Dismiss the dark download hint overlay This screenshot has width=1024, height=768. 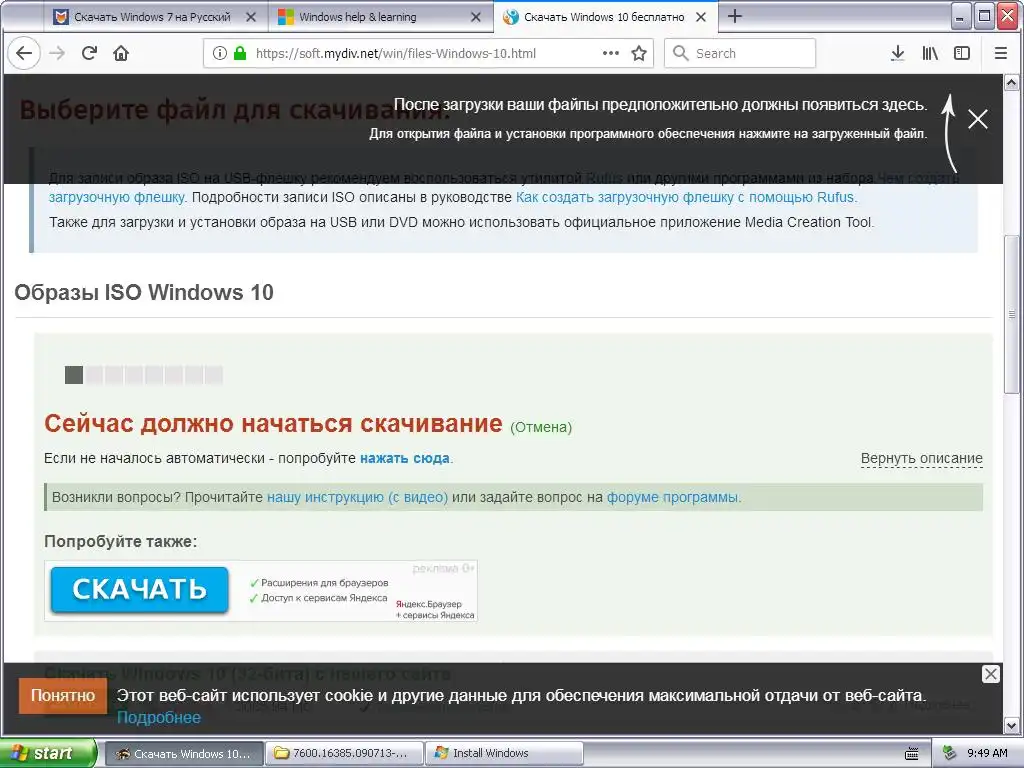(x=978, y=119)
